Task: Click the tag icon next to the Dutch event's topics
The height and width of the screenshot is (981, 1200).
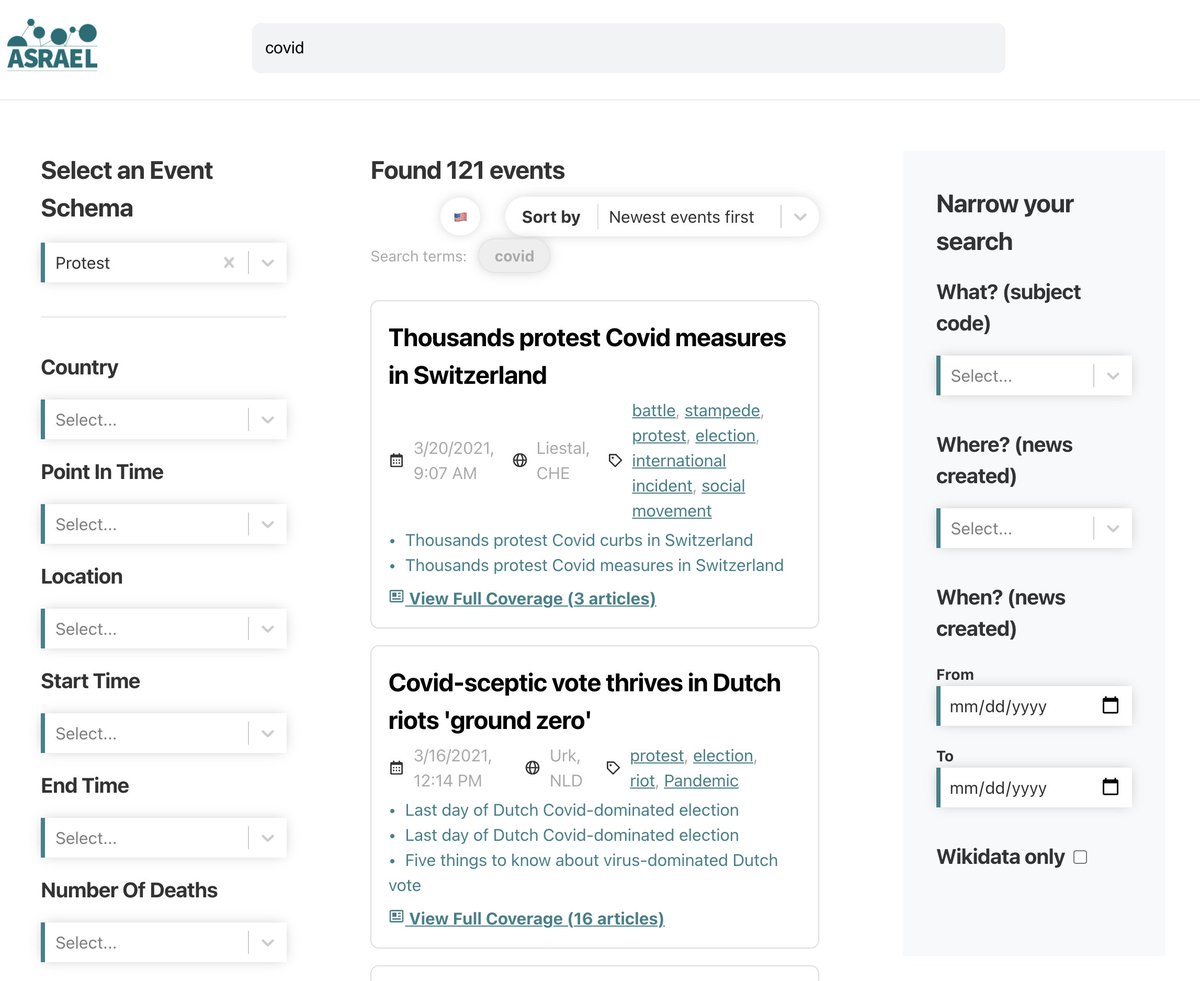Action: point(613,769)
